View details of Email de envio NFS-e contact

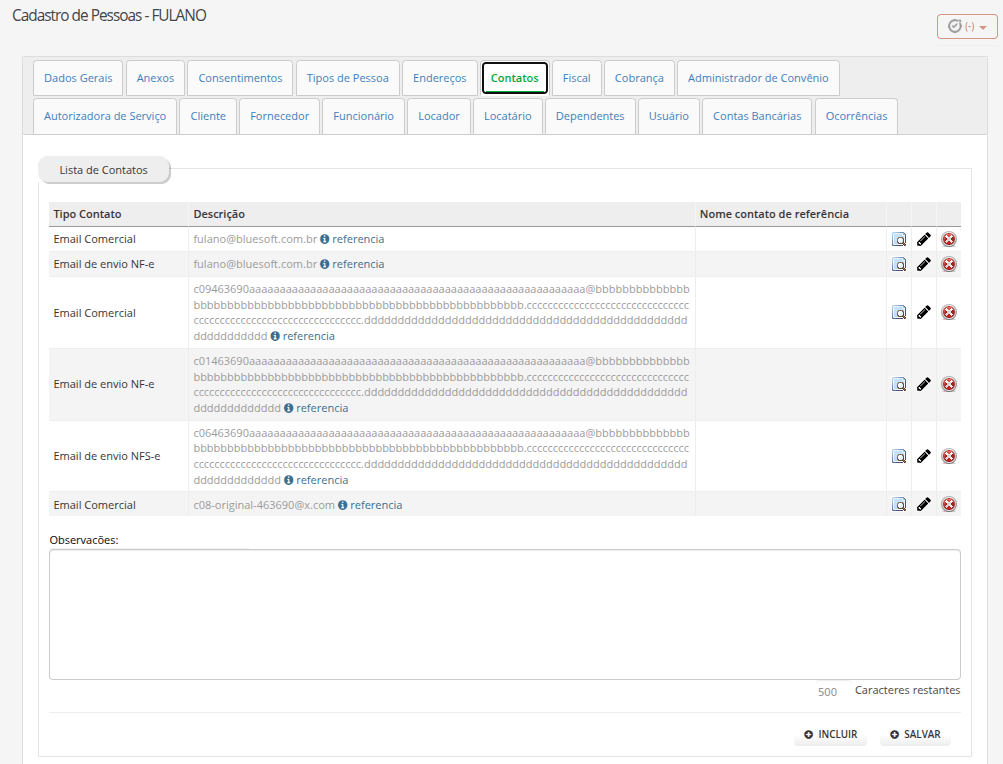899,456
